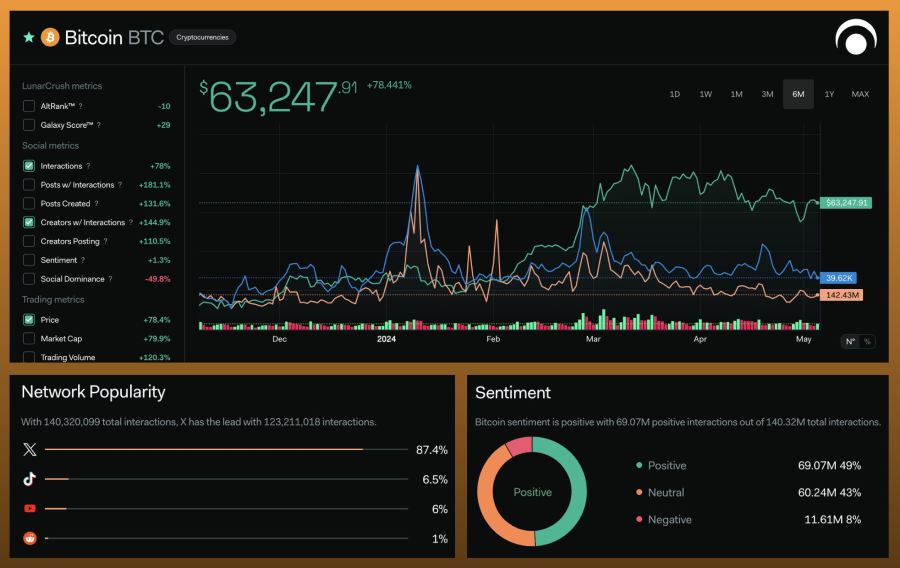Switch chart range to MAX
Image resolution: width=900 pixels, height=568 pixels.
860,94
